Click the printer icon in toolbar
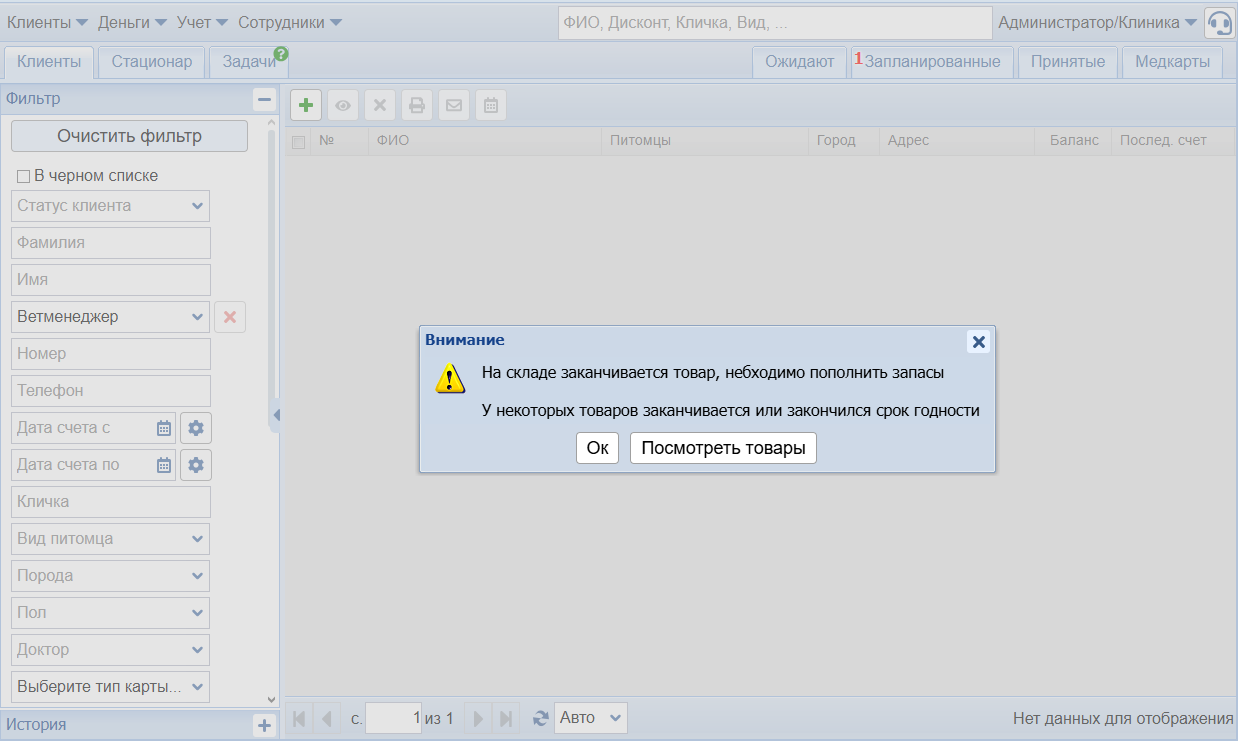The height and width of the screenshot is (741, 1238). pyautogui.click(x=417, y=105)
